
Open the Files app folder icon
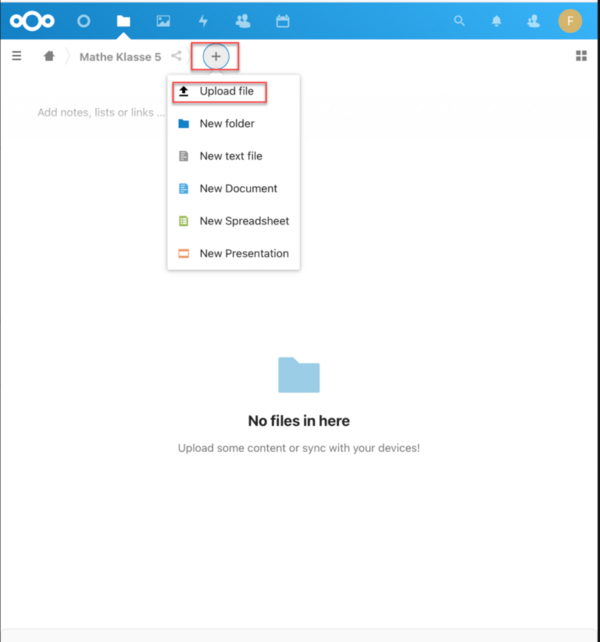click(123, 21)
